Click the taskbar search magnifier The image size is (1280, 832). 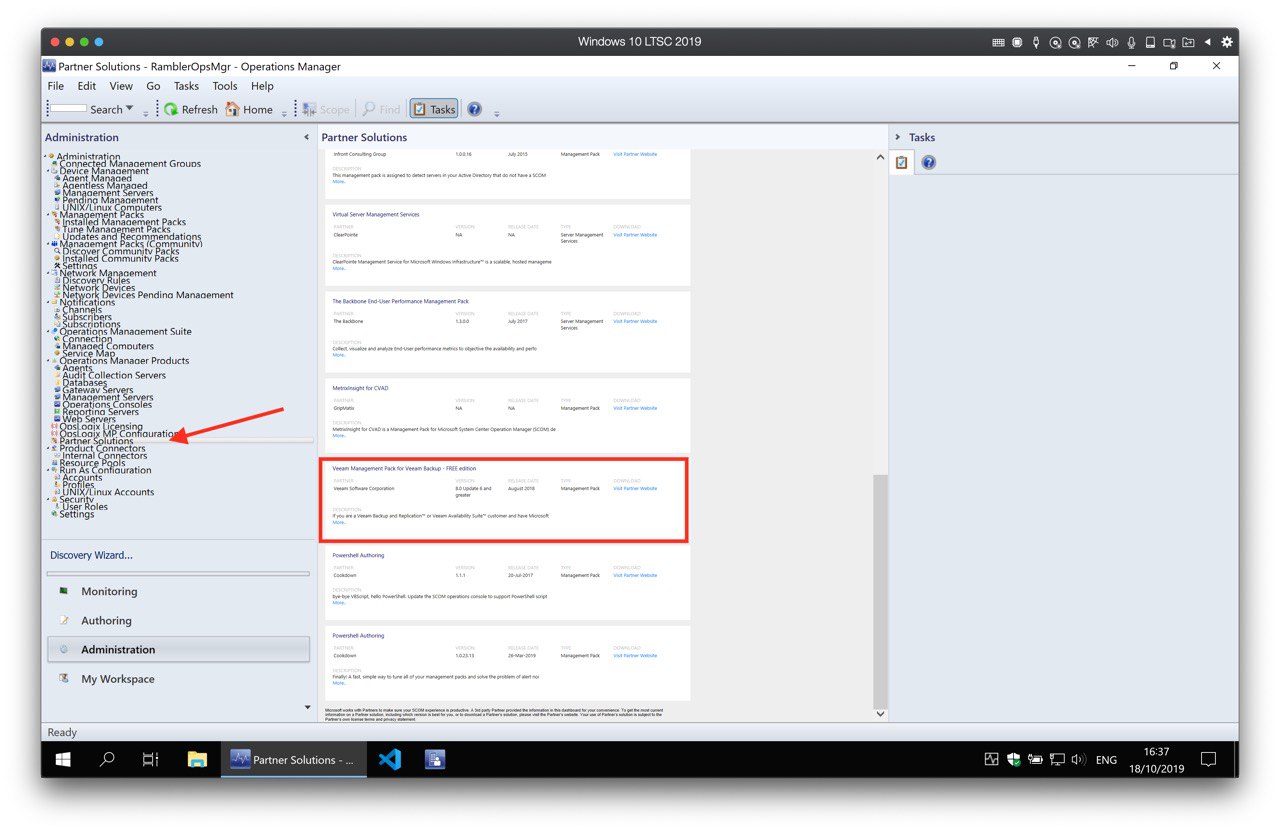point(107,760)
